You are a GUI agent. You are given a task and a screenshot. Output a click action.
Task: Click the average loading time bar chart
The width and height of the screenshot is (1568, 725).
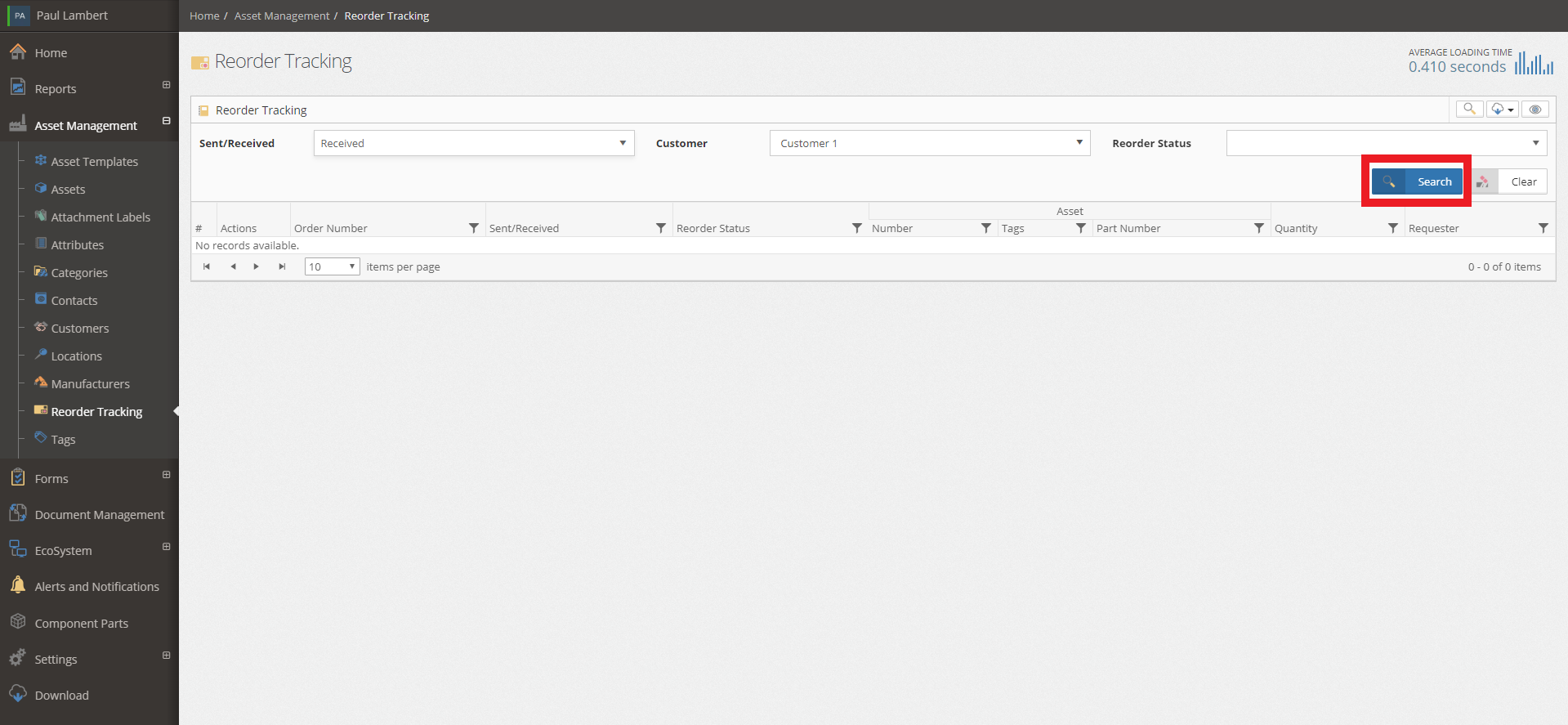click(x=1534, y=63)
